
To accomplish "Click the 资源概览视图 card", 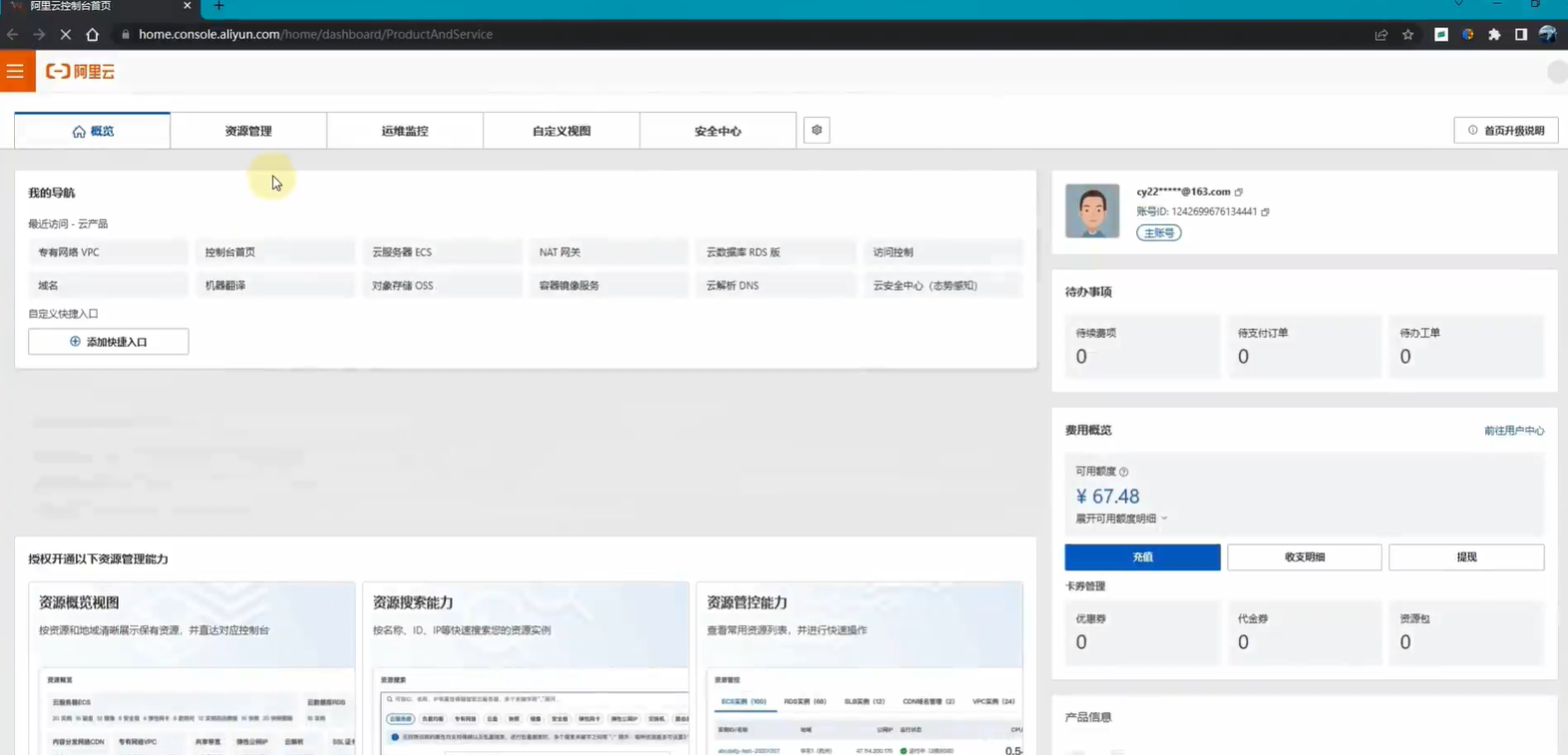I will (x=192, y=668).
